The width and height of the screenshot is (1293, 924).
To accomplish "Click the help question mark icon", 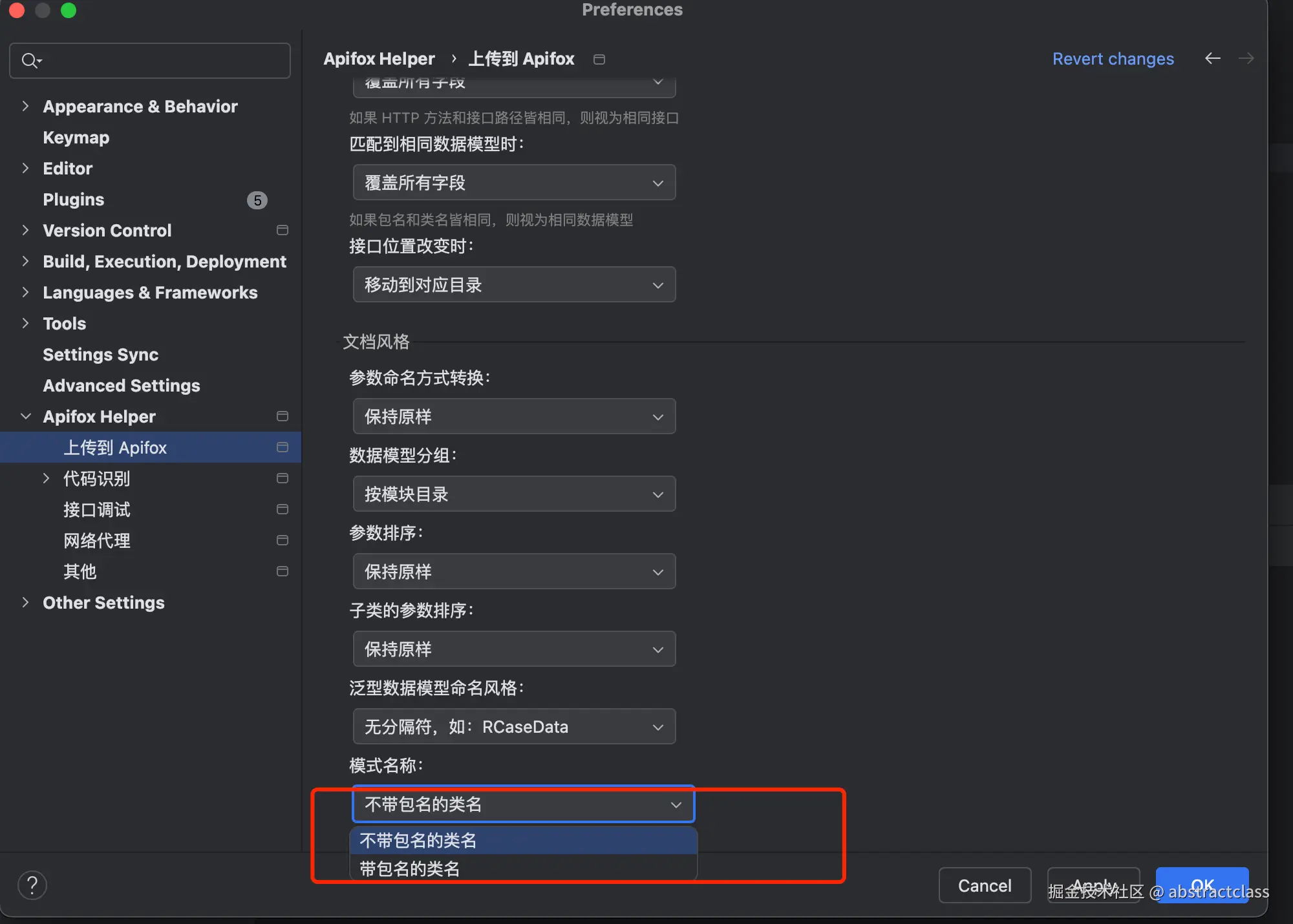I will 32,885.
